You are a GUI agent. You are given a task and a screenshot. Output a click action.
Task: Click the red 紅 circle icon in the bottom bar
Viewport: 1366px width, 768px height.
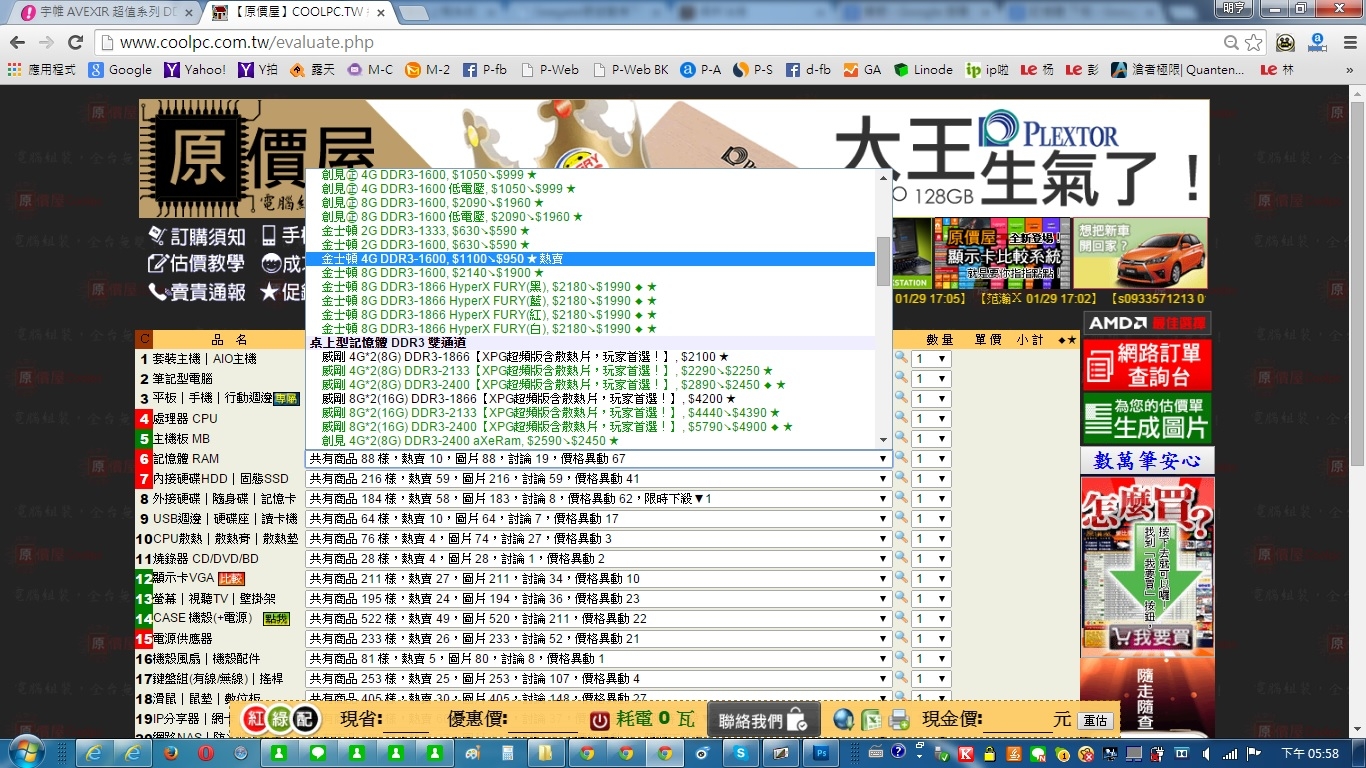pyautogui.click(x=256, y=720)
